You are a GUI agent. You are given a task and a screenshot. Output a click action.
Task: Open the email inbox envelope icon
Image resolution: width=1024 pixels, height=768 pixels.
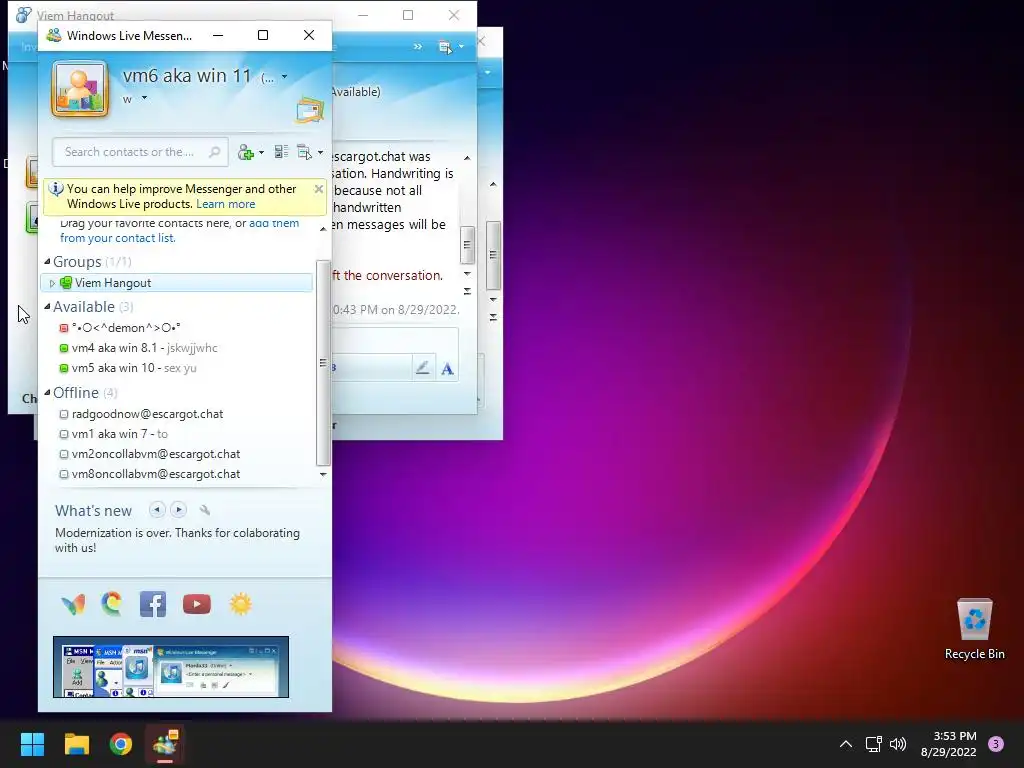point(310,110)
